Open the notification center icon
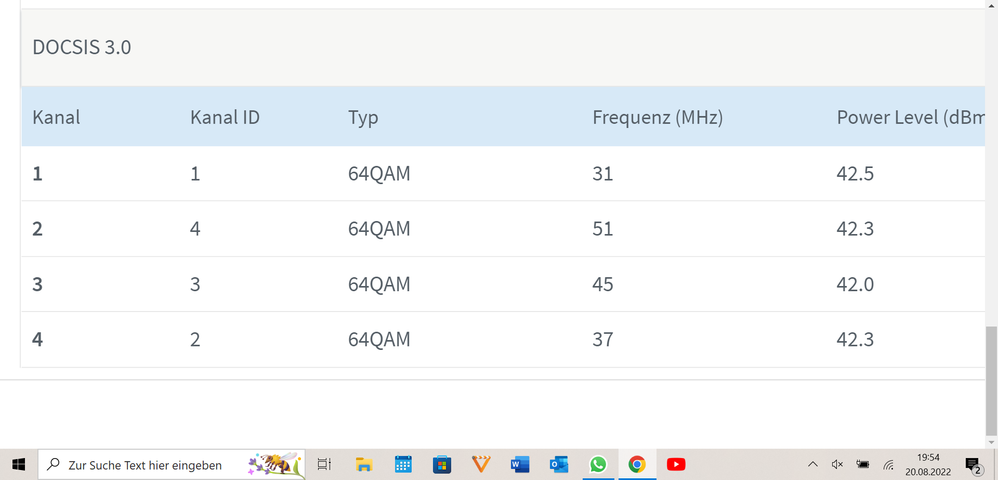The height and width of the screenshot is (480, 998). pyautogui.click(x=973, y=465)
